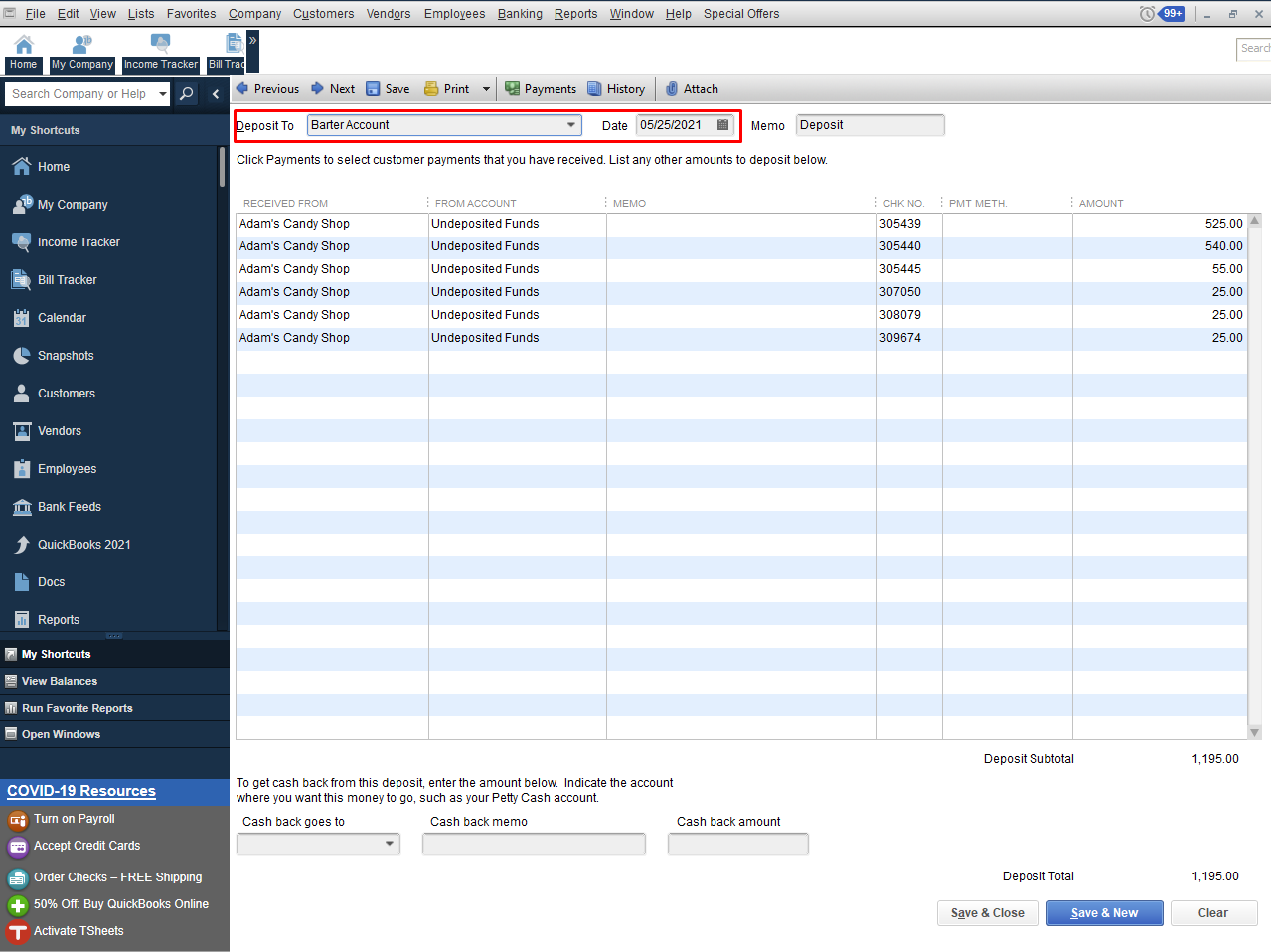This screenshot has width=1271, height=952.
Task: Open the date picker calendar icon
Action: (x=723, y=125)
